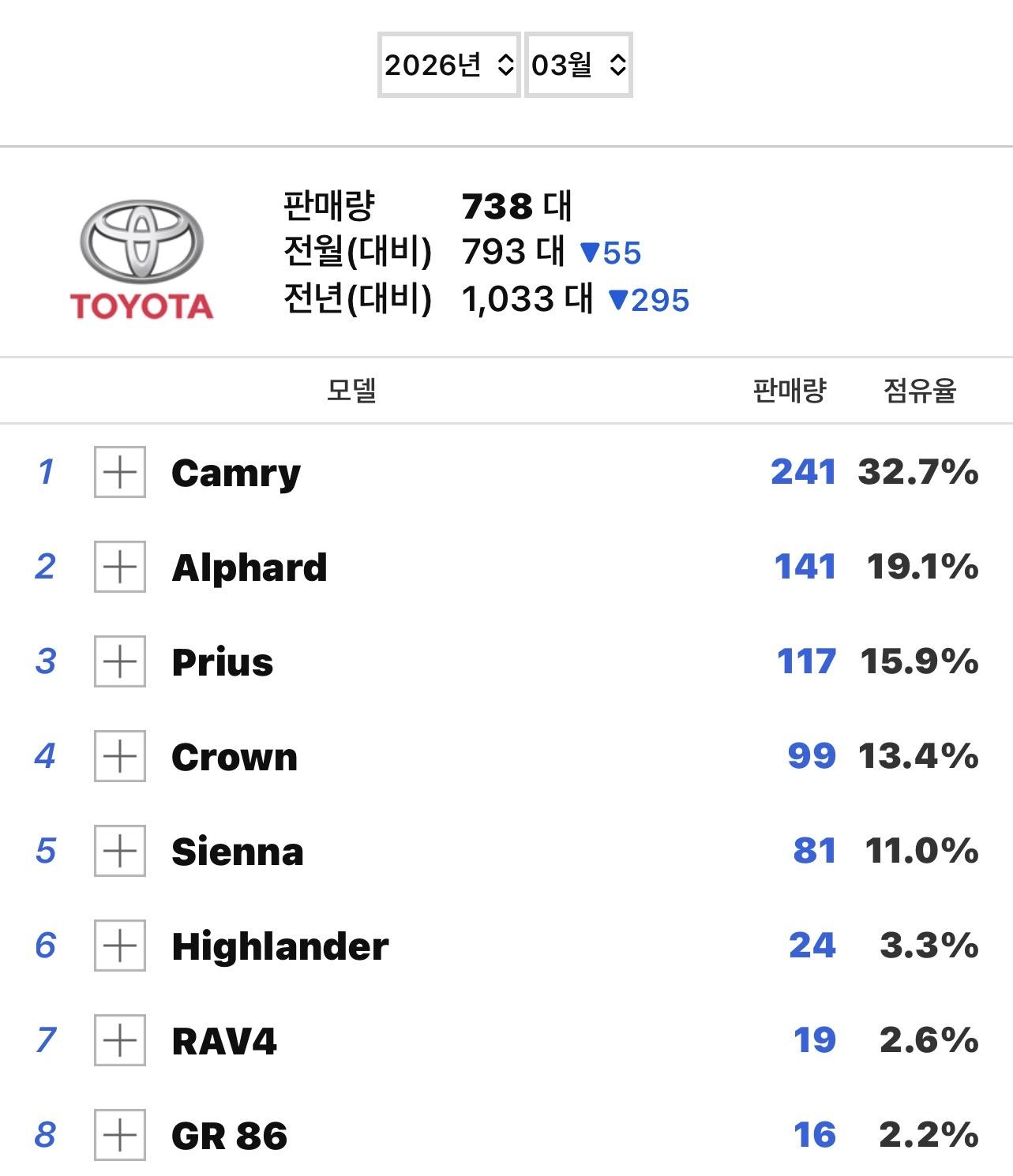The image size is (1013, 1176).
Task: Click the 모델 column header
Action: (x=351, y=390)
